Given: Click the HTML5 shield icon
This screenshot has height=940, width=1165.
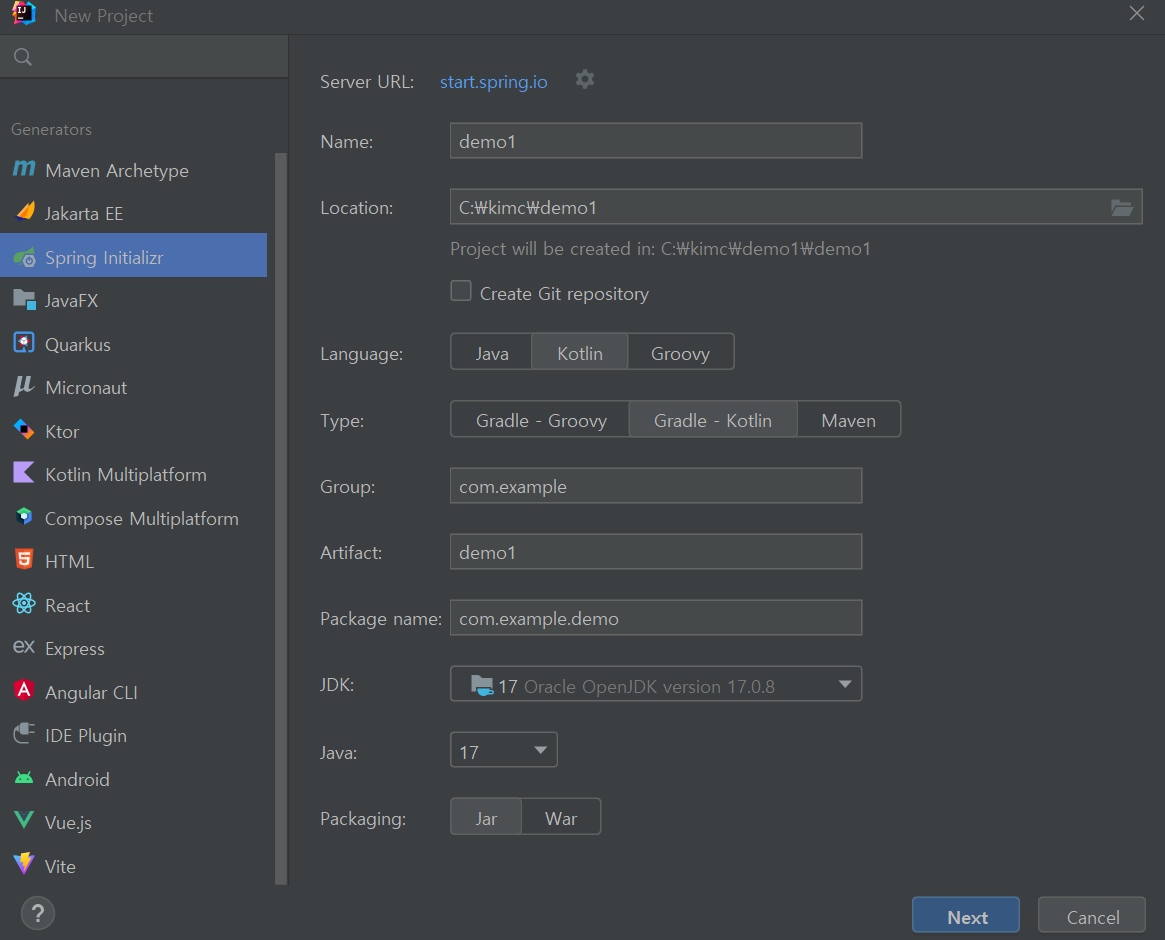Looking at the screenshot, I should [24, 560].
